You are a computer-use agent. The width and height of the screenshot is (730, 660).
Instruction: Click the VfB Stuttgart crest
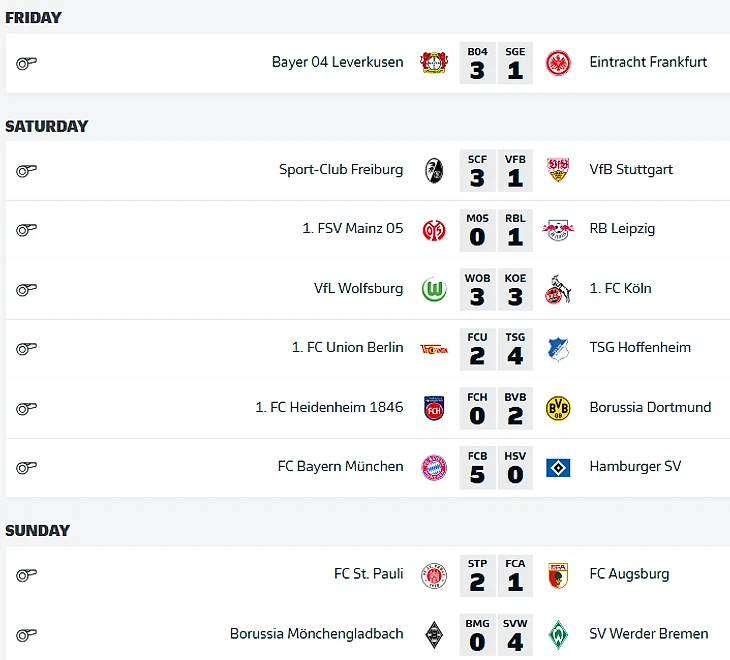558,170
